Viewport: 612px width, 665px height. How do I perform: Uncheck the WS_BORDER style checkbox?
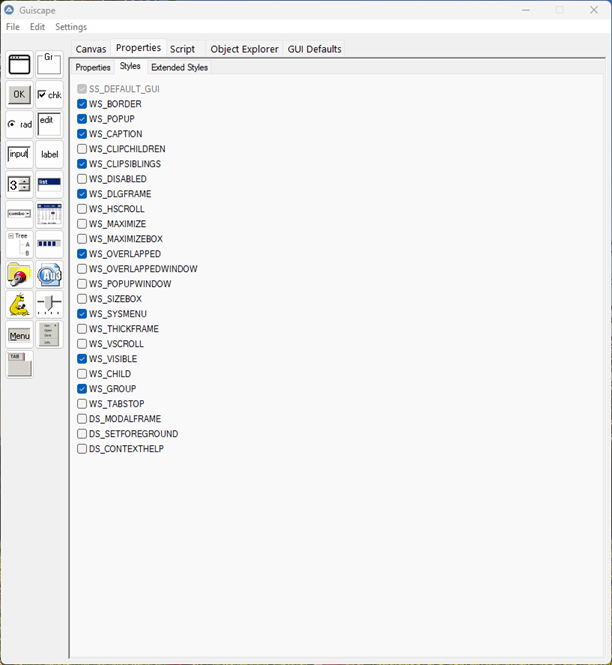[x=82, y=104]
